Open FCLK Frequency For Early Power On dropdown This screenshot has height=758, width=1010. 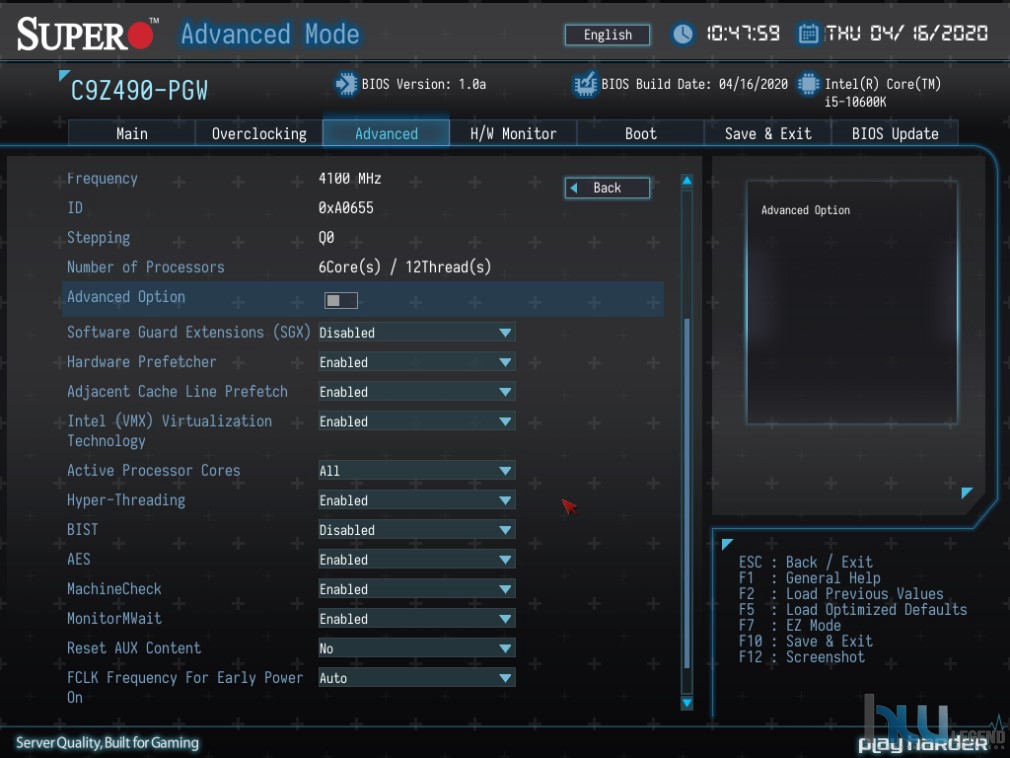[x=417, y=678]
